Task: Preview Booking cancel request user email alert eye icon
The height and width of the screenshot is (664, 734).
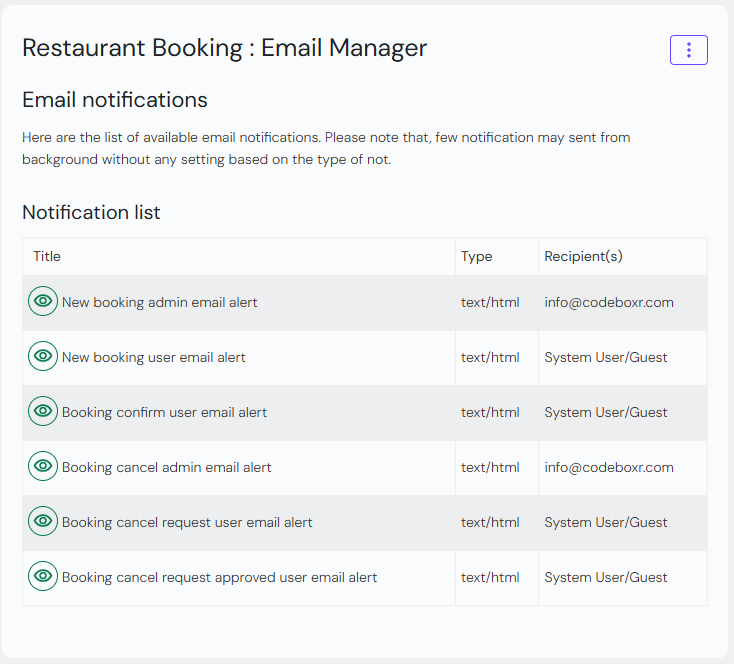Action: pos(43,521)
